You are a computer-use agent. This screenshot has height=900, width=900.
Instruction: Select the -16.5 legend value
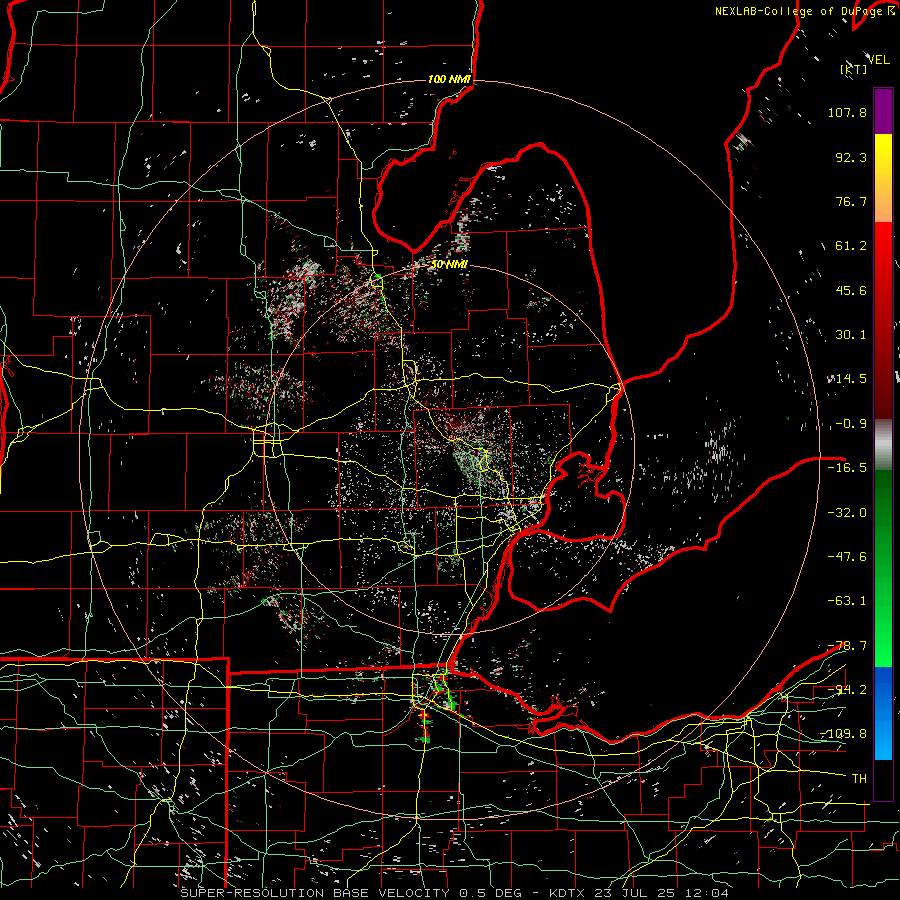(x=847, y=468)
